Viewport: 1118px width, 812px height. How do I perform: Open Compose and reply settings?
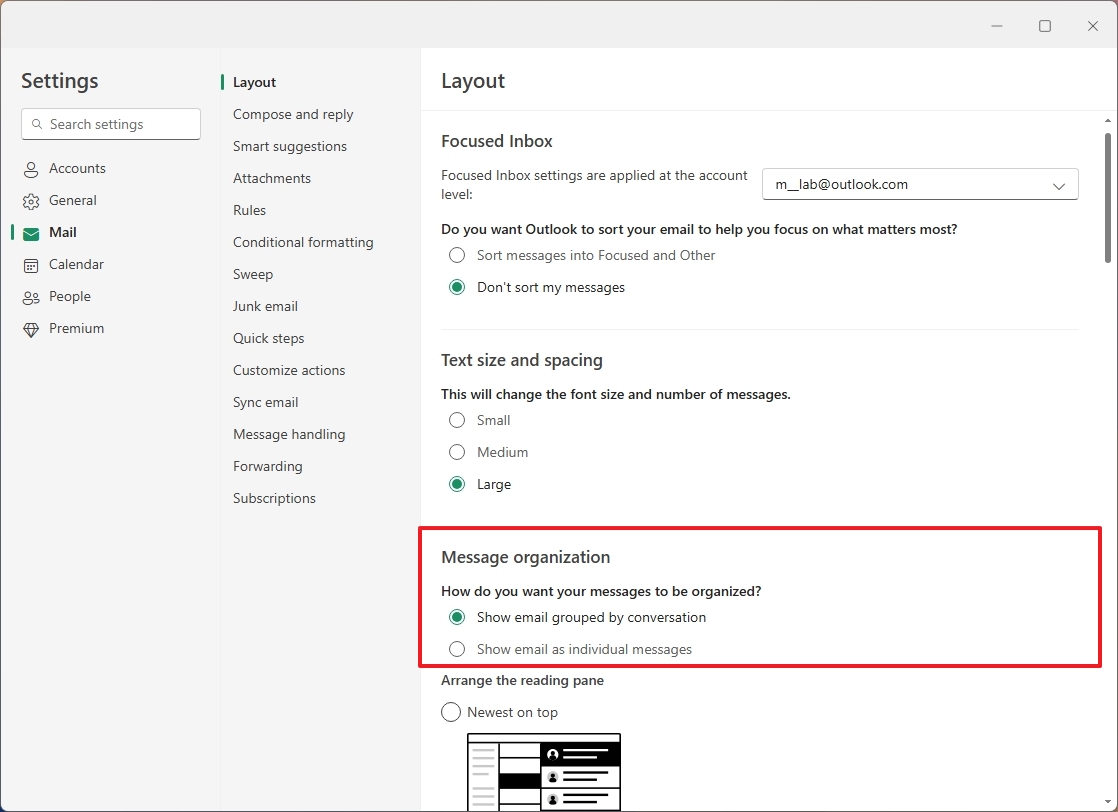(293, 115)
